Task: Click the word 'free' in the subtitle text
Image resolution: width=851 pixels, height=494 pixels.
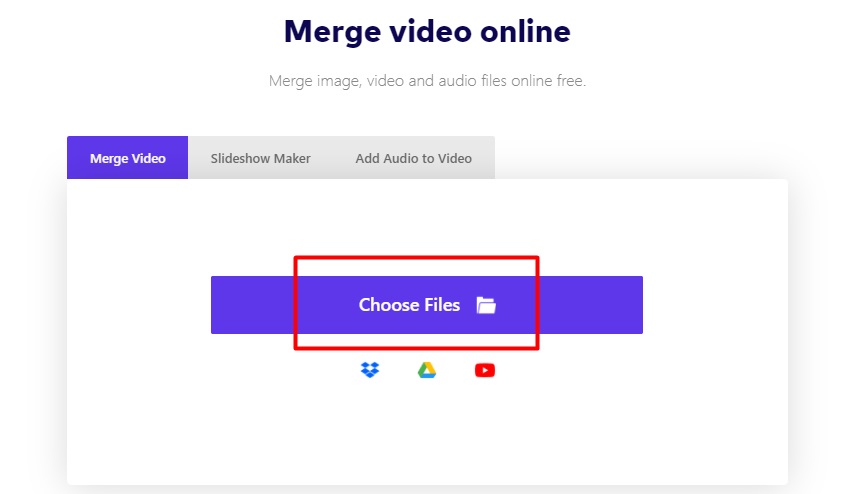Action: [x=571, y=81]
